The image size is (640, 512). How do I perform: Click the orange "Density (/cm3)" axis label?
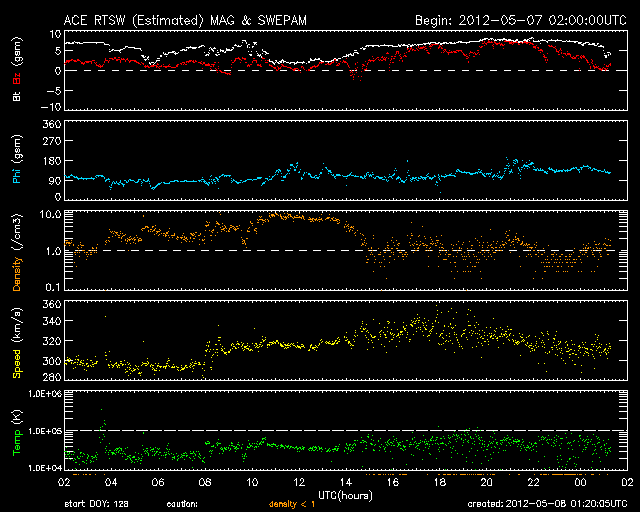coord(17,252)
